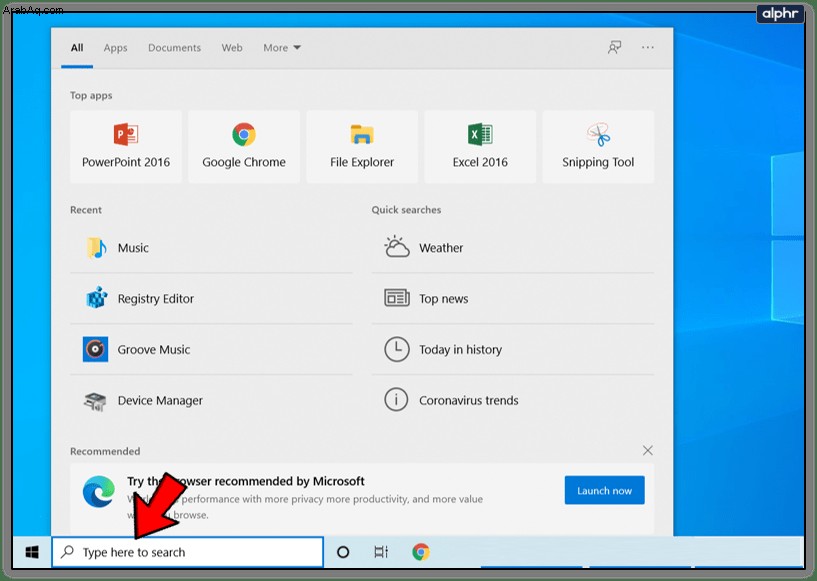This screenshot has width=817, height=581.
Task: Open PowerPoint 2016 from Top apps
Action: (x=126, y=146)
